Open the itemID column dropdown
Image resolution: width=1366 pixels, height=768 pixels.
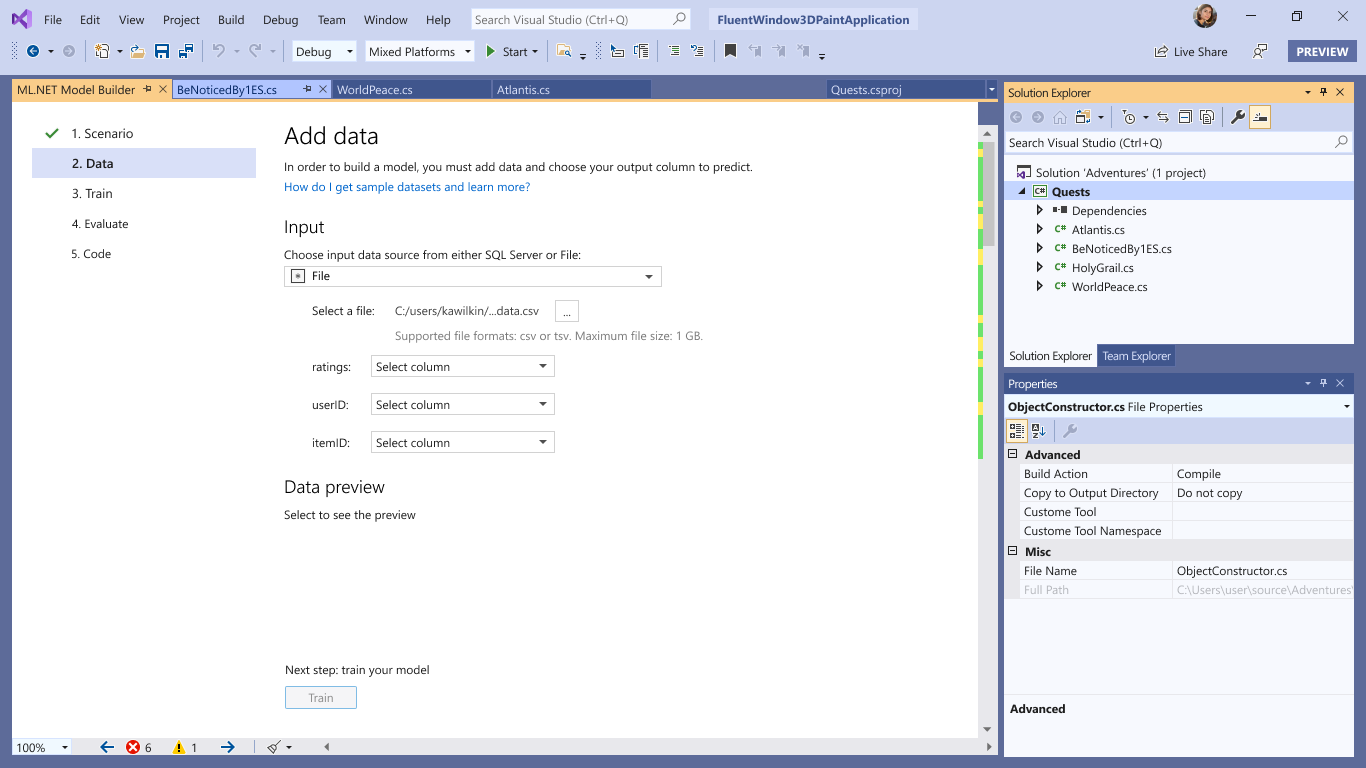coord(462,443)
